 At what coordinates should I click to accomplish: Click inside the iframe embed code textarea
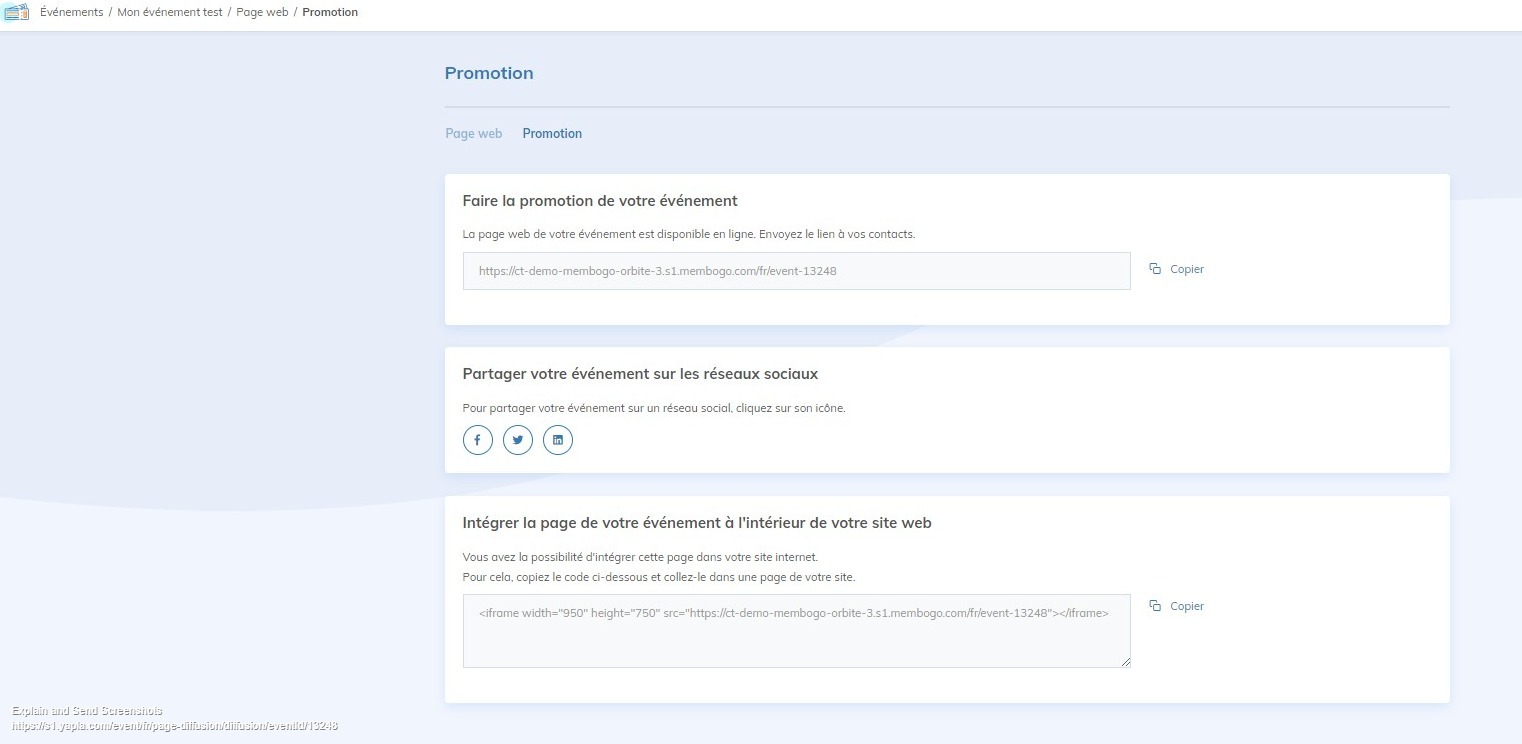[796, 640]
